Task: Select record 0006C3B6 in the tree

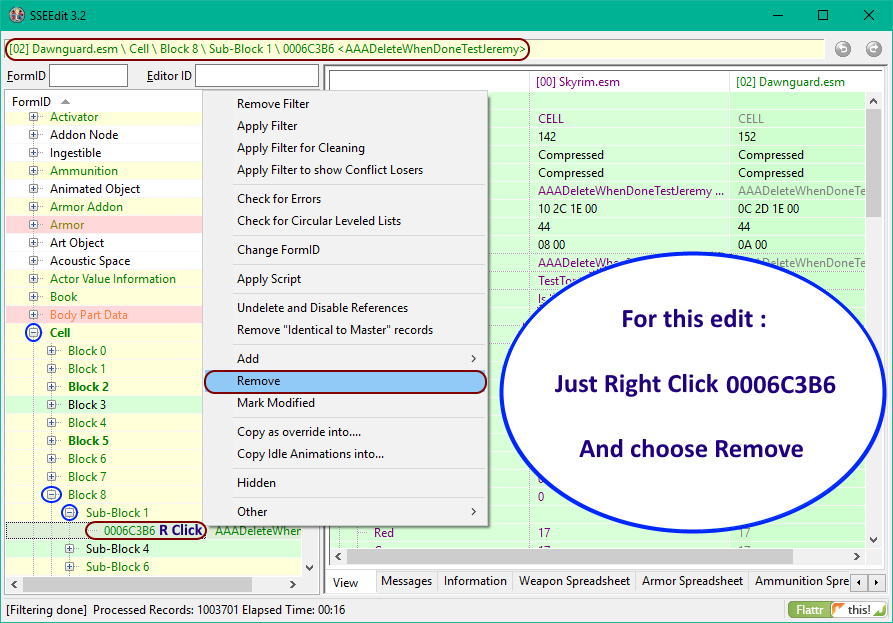Action: [129, 531]
